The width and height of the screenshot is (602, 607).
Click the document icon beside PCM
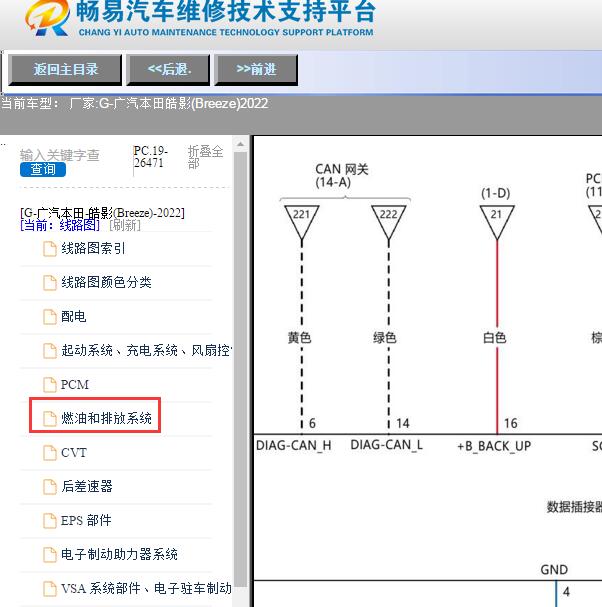click(50, 385)
